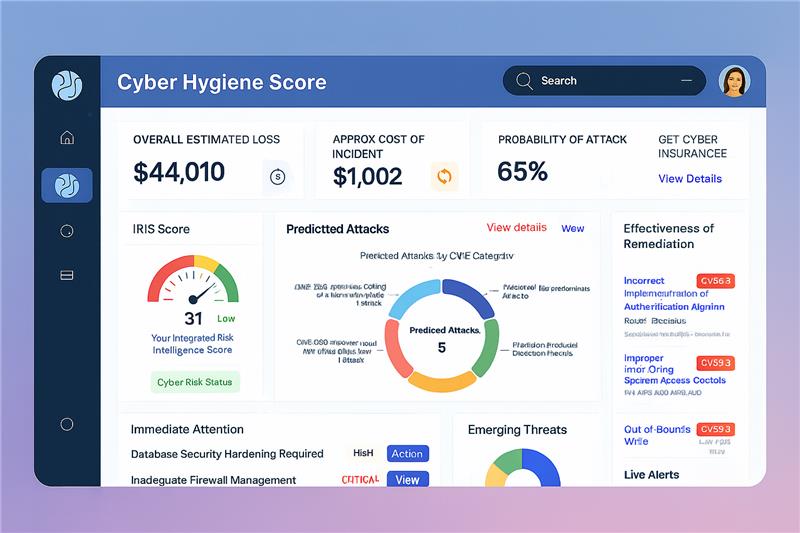Image resolution: width=800 pixels, height=533 pixels.
Task: Select the highlighted dashboard sidebar icon
Action: pyautogui.click(x=67, y=185)
